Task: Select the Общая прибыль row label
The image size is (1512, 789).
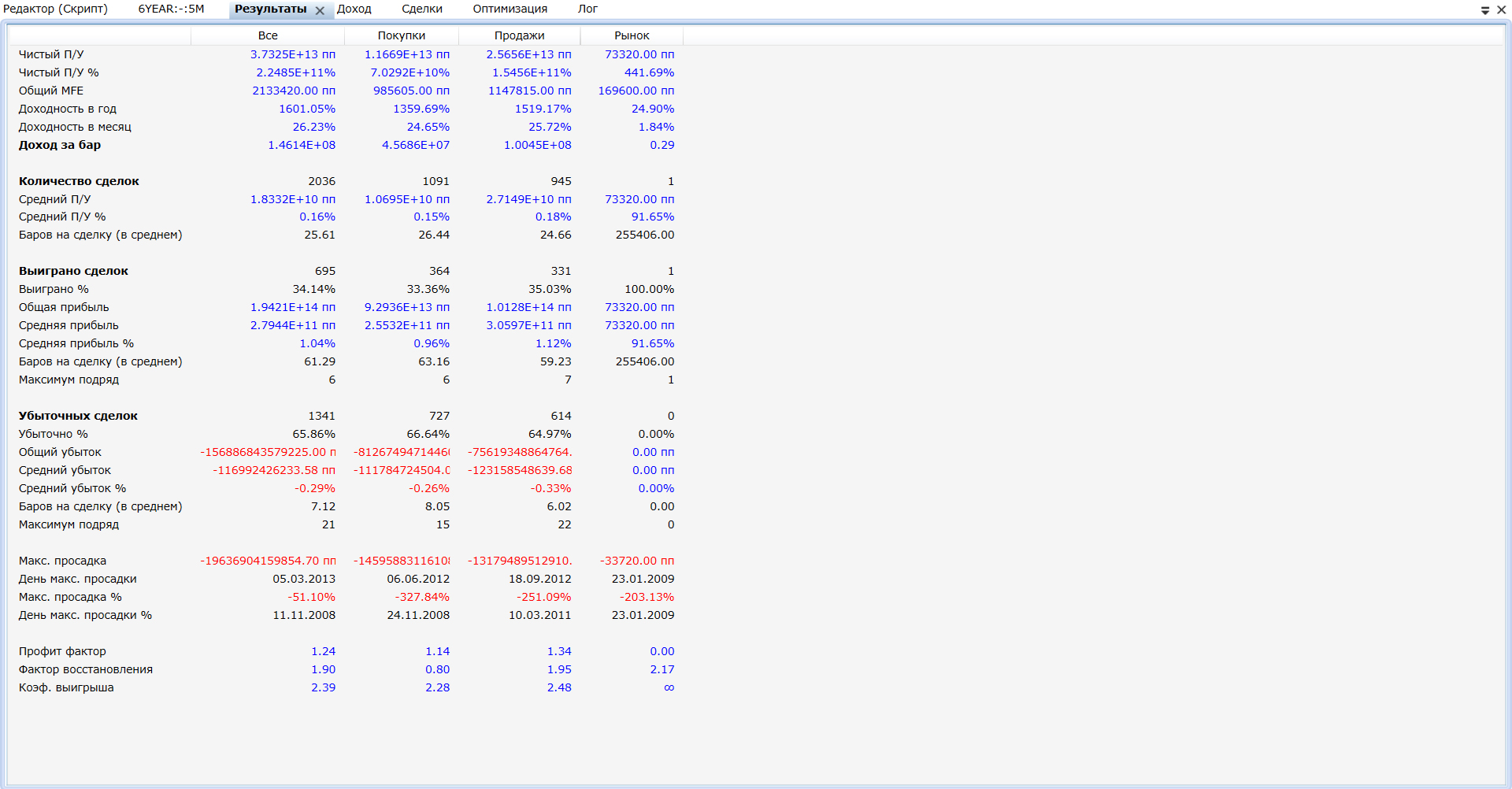Action: 64,307
